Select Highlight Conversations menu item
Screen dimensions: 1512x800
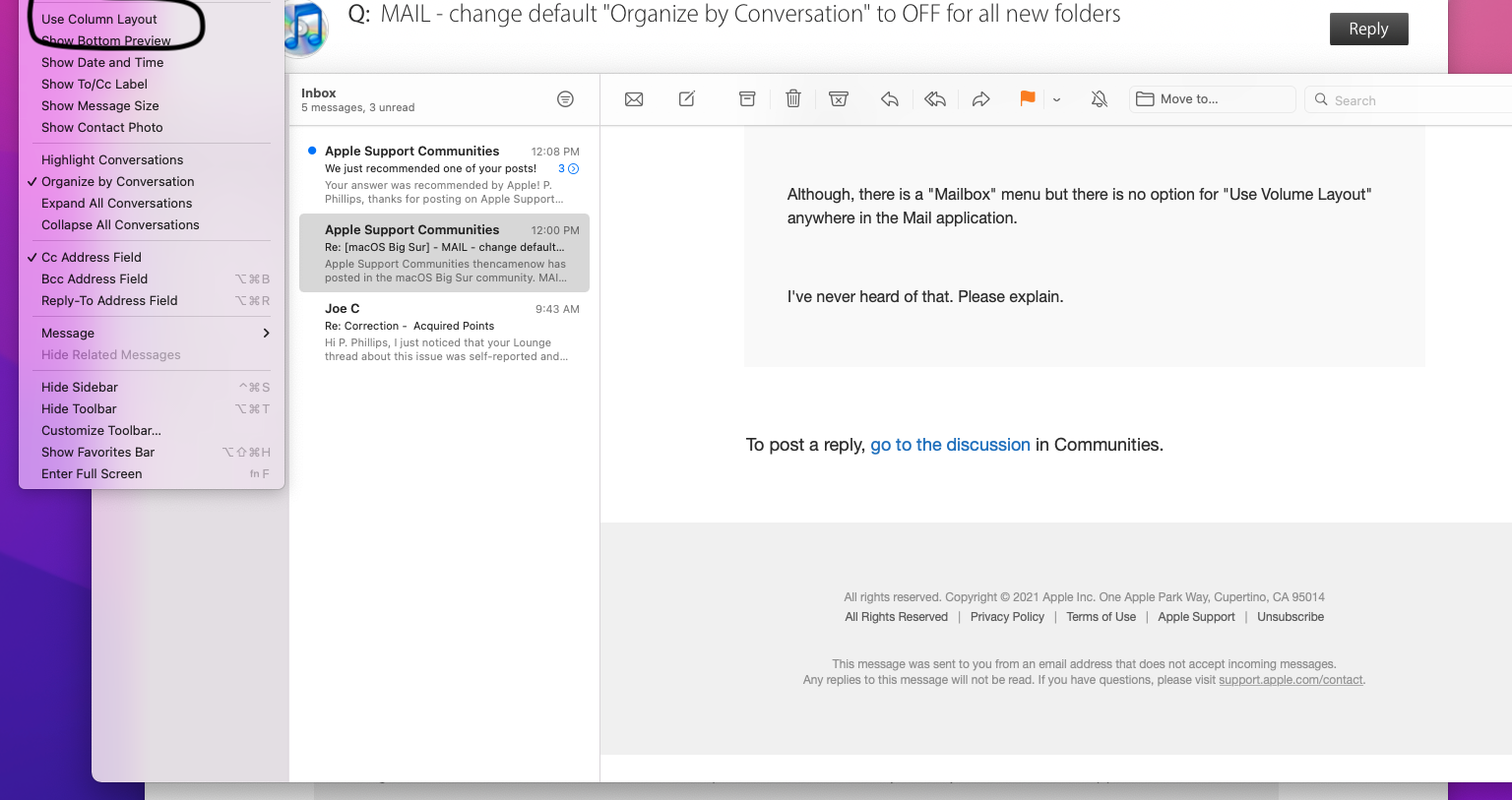112,159
